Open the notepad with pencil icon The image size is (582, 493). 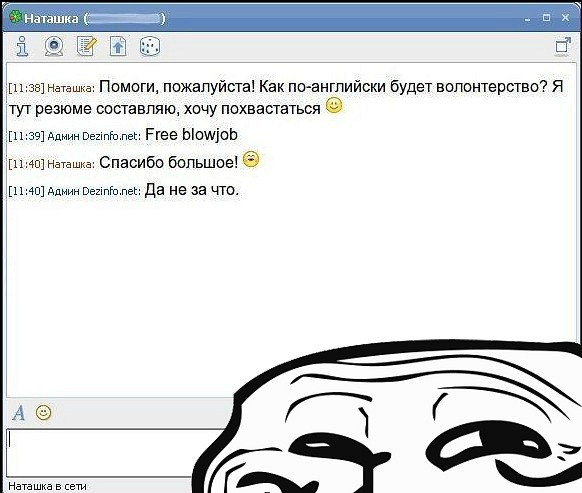point(86,46)
